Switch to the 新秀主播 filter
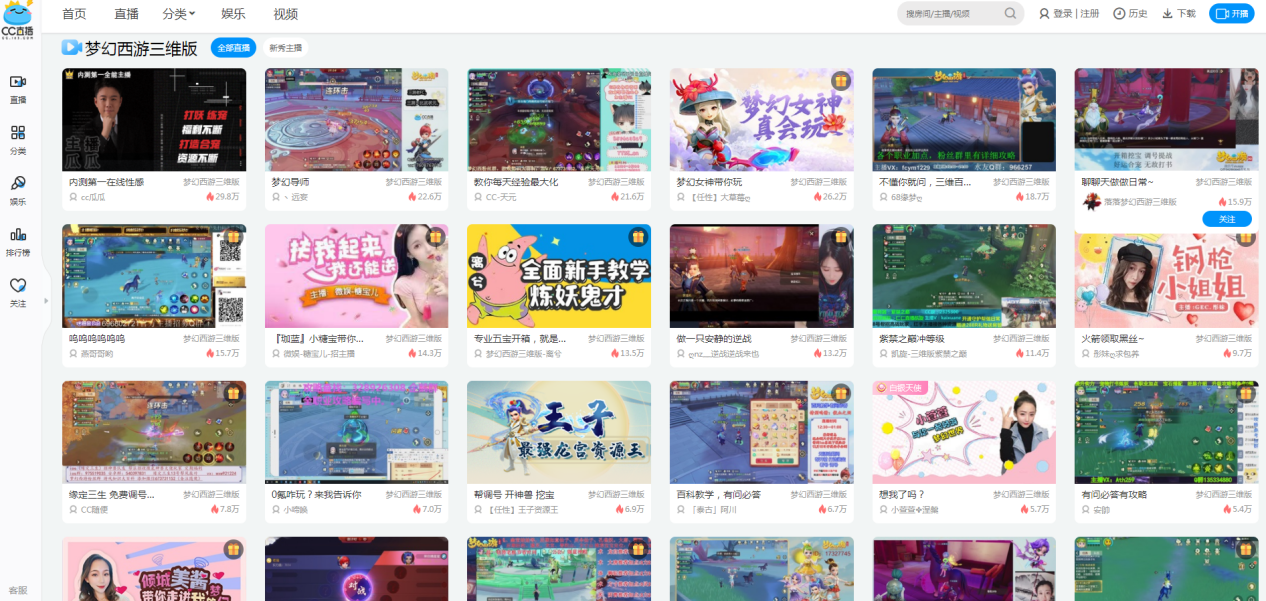 coord(285,48)
